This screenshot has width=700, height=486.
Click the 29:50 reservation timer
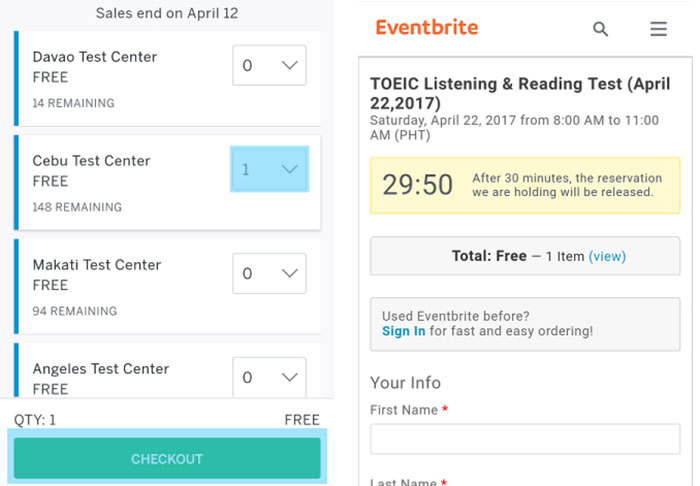tap(417, 185)
